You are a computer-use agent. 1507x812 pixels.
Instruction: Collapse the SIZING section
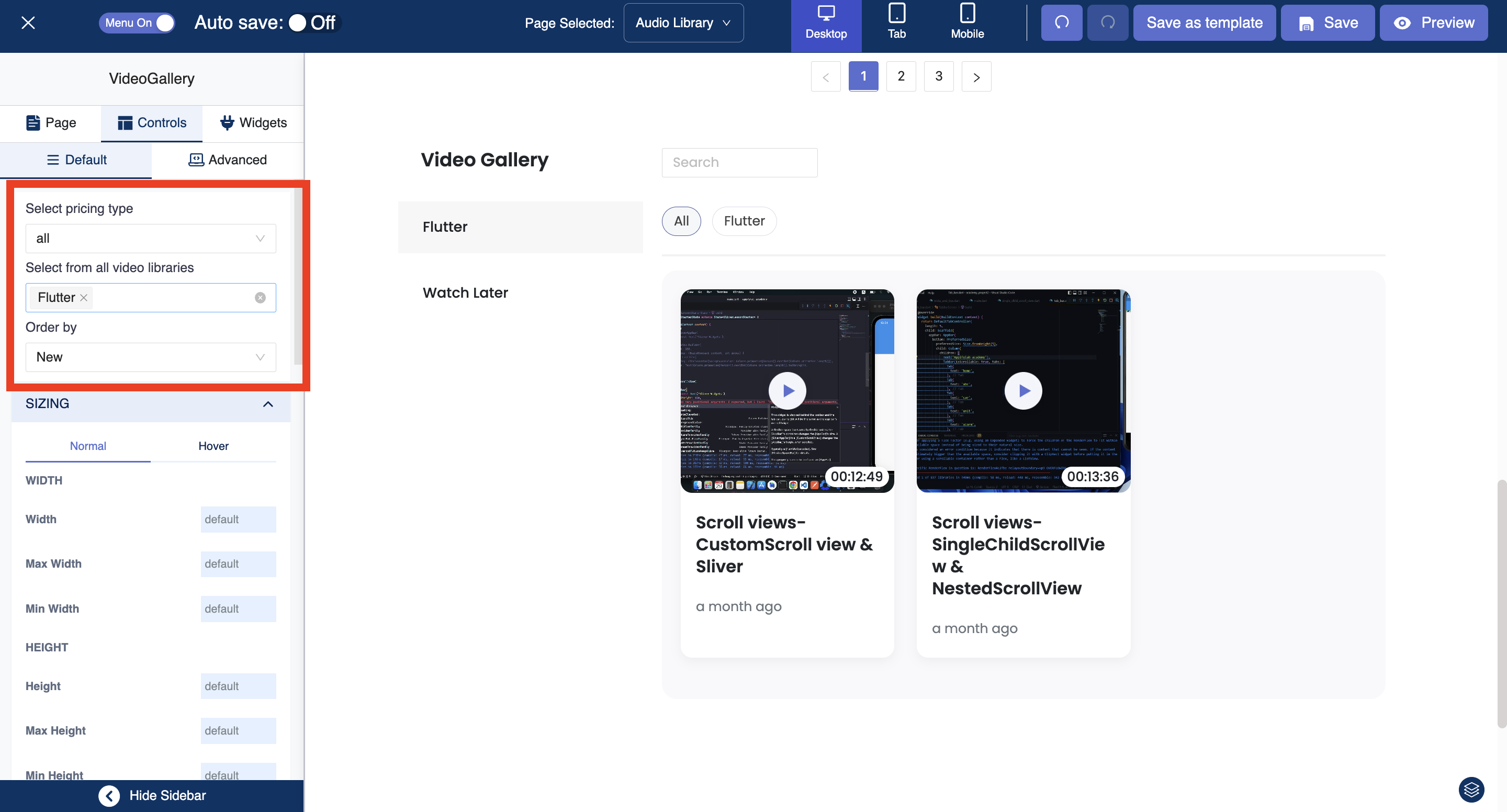[x=268, y=404]
